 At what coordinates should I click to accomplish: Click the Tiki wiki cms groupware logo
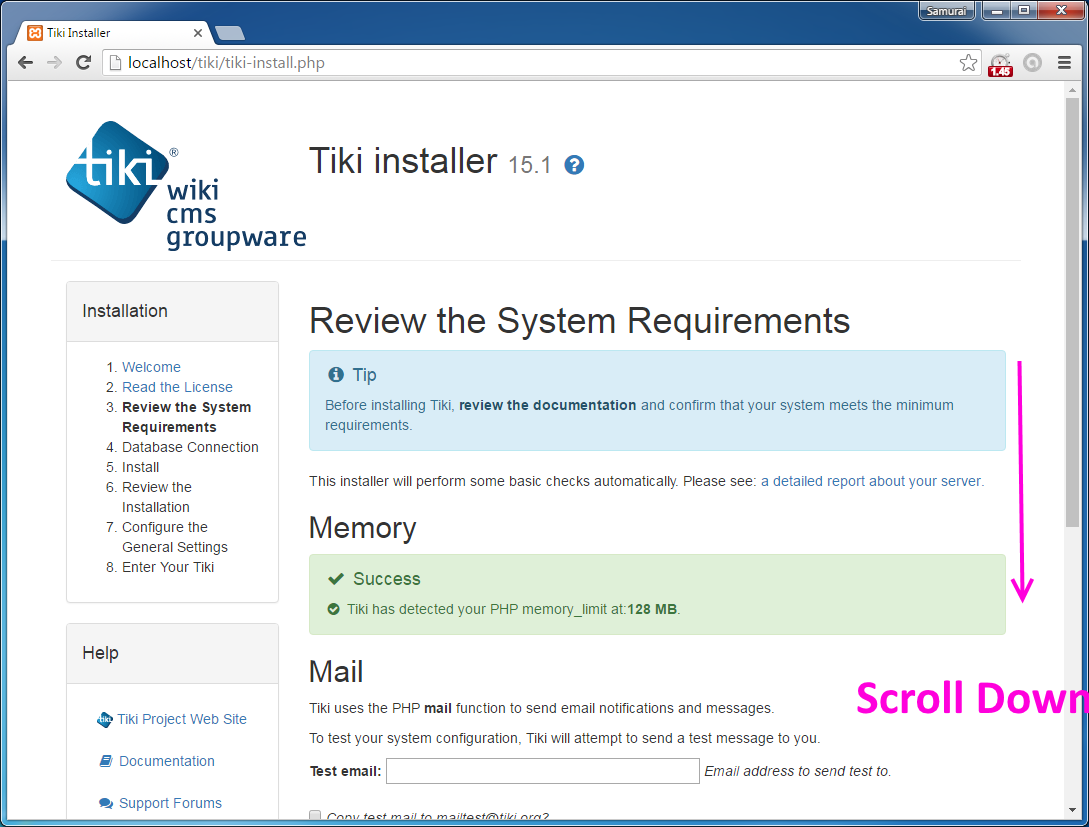point(185,185)
